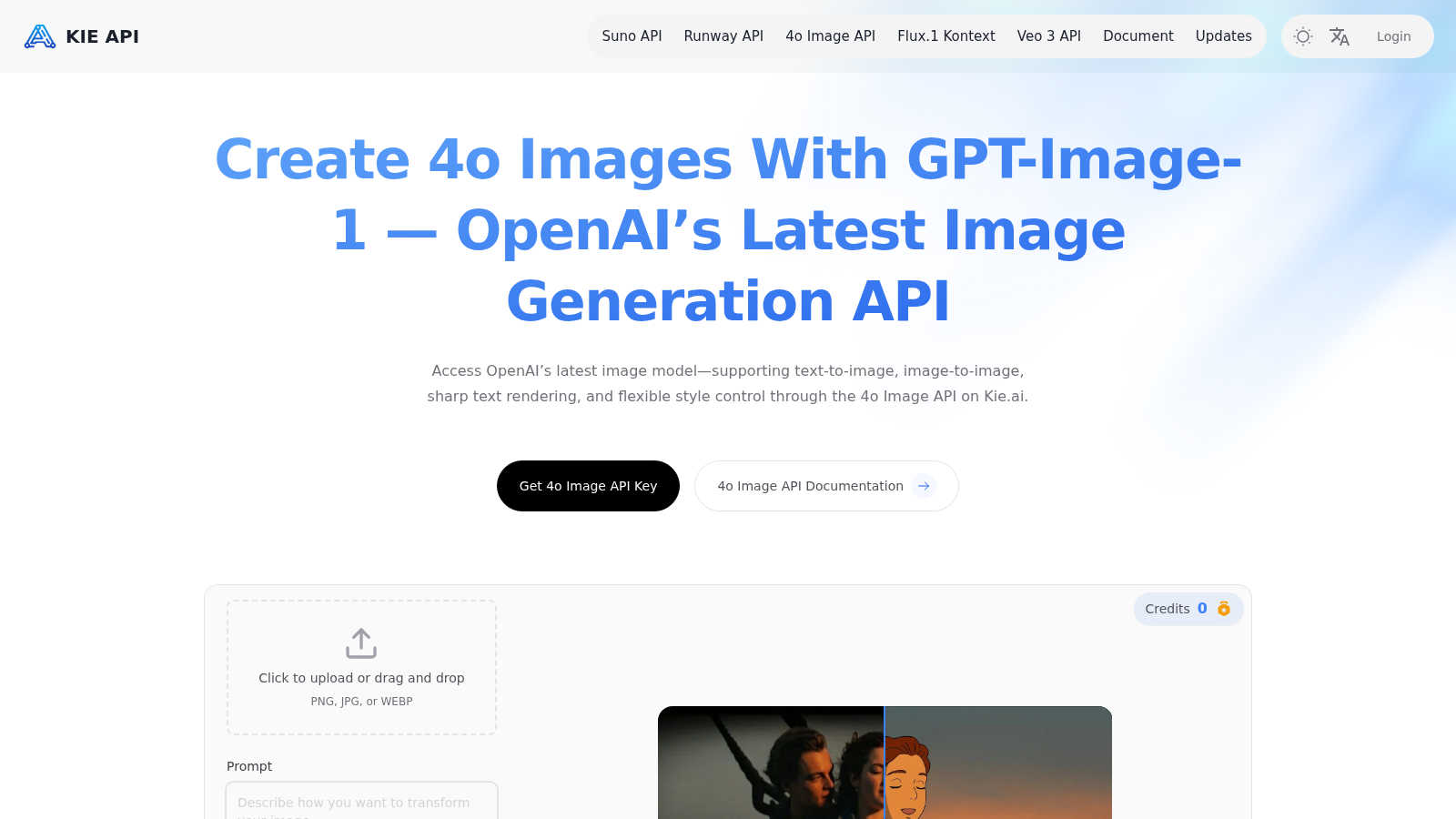Click the Titanic comparison preview image
This screenshot has height=819, width=1456.
point(885,763)
